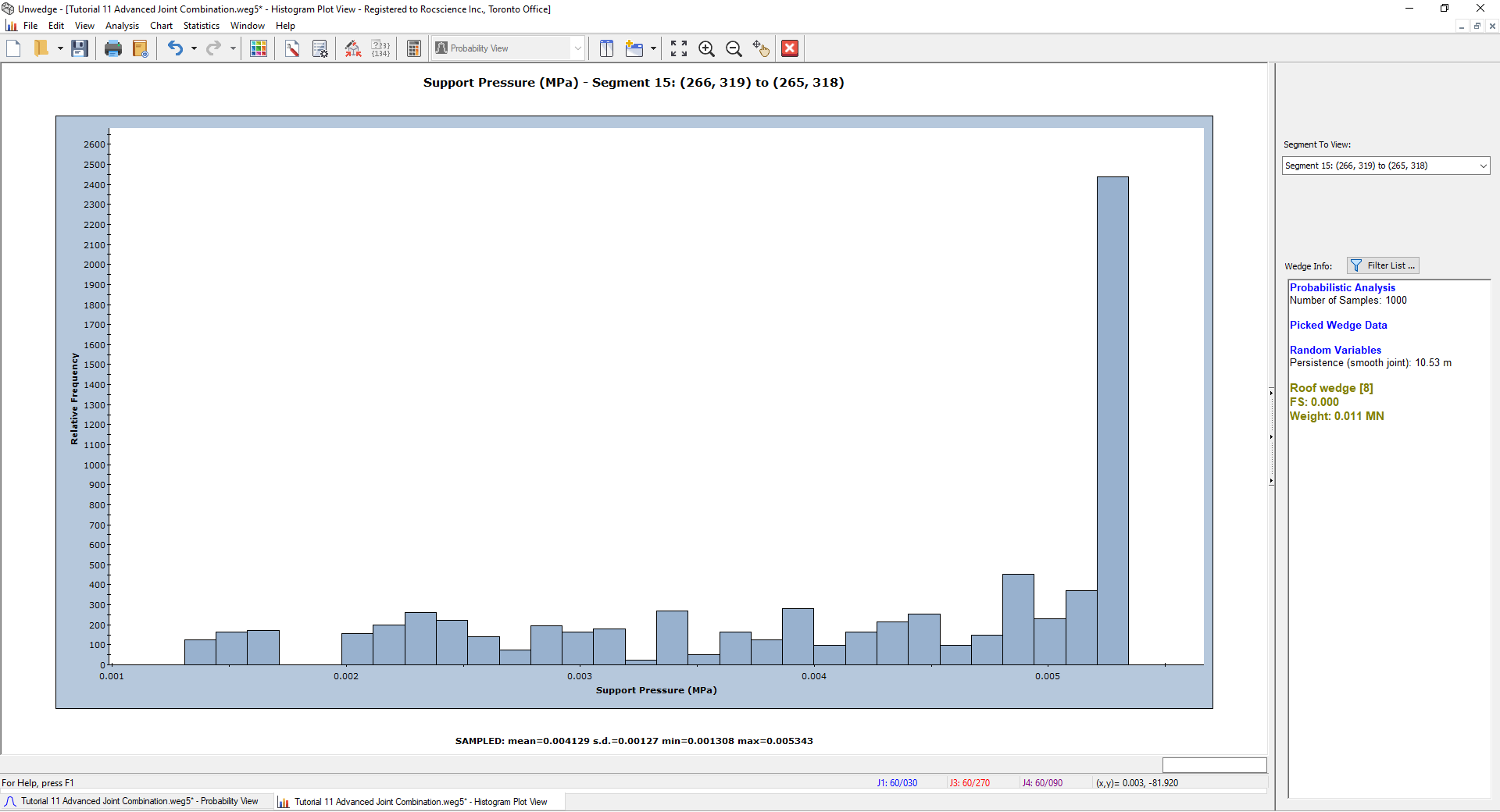Click the Number of Samples: 1000 text
The height and width of the screenshot is (812, 1500).
[x=1348, y=300]
